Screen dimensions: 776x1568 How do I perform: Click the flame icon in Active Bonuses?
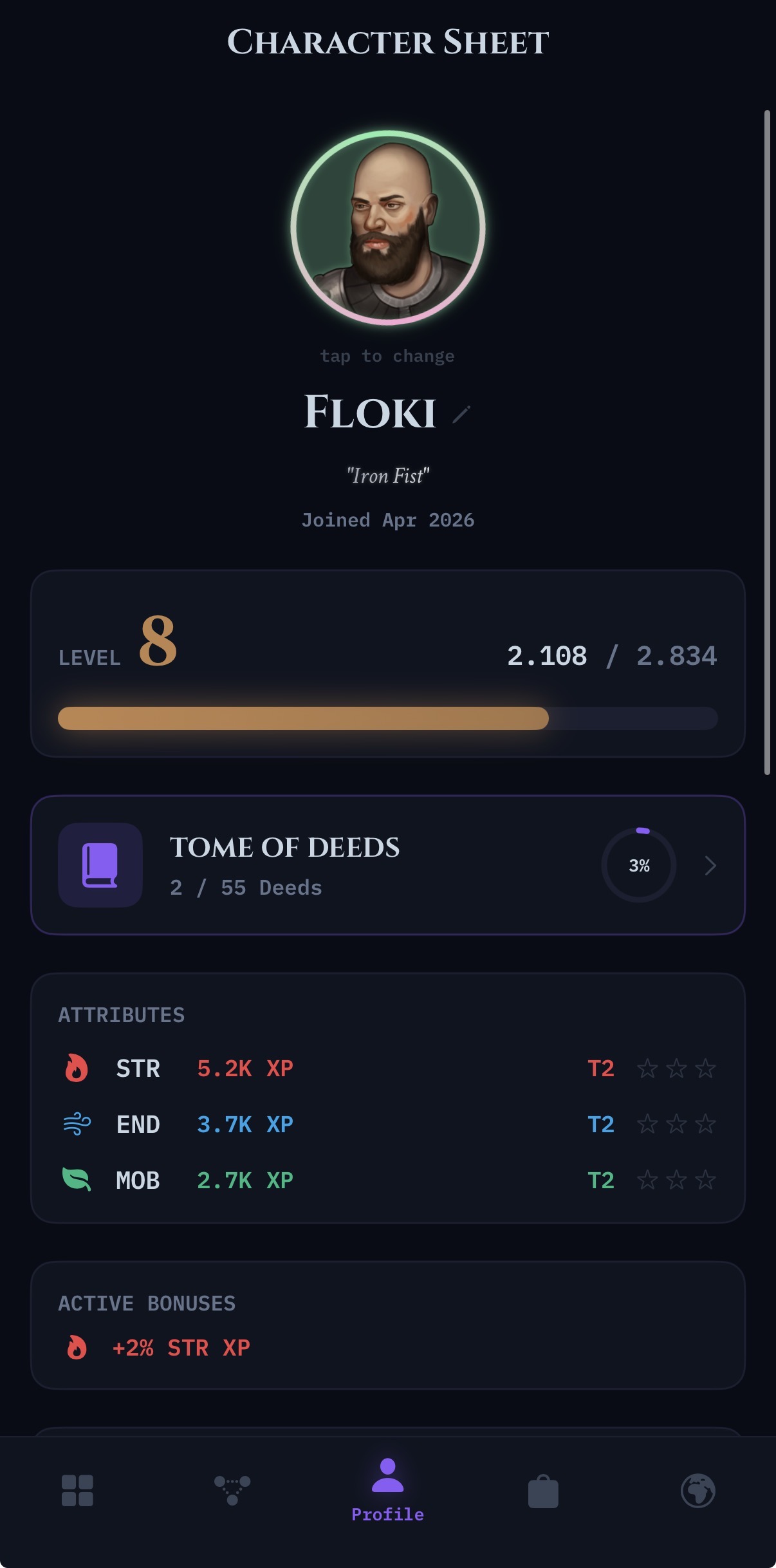77,1347
